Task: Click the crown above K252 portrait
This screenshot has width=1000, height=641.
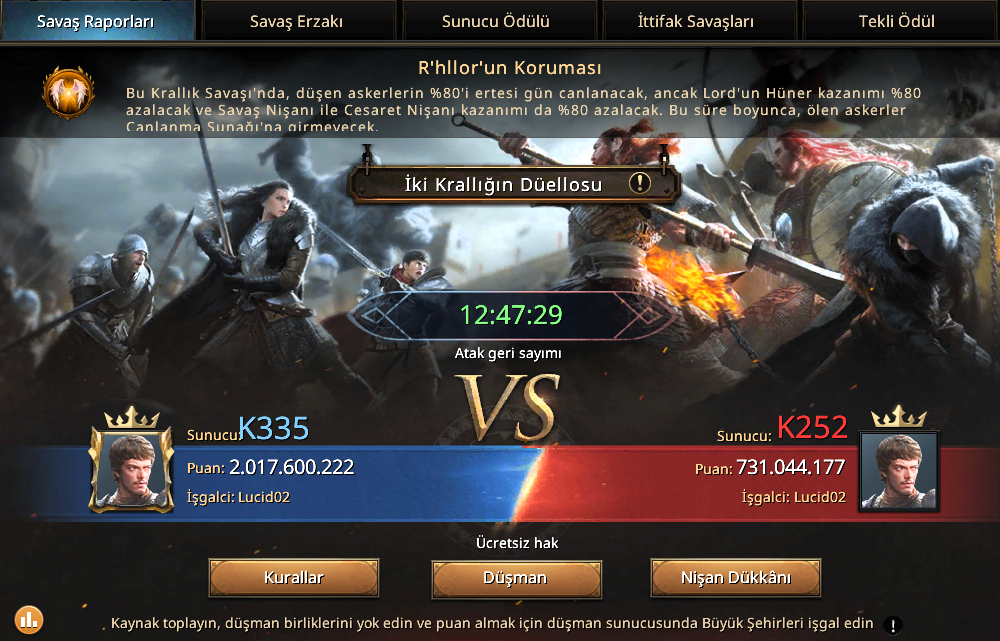Action: click(x=899, y=417)
